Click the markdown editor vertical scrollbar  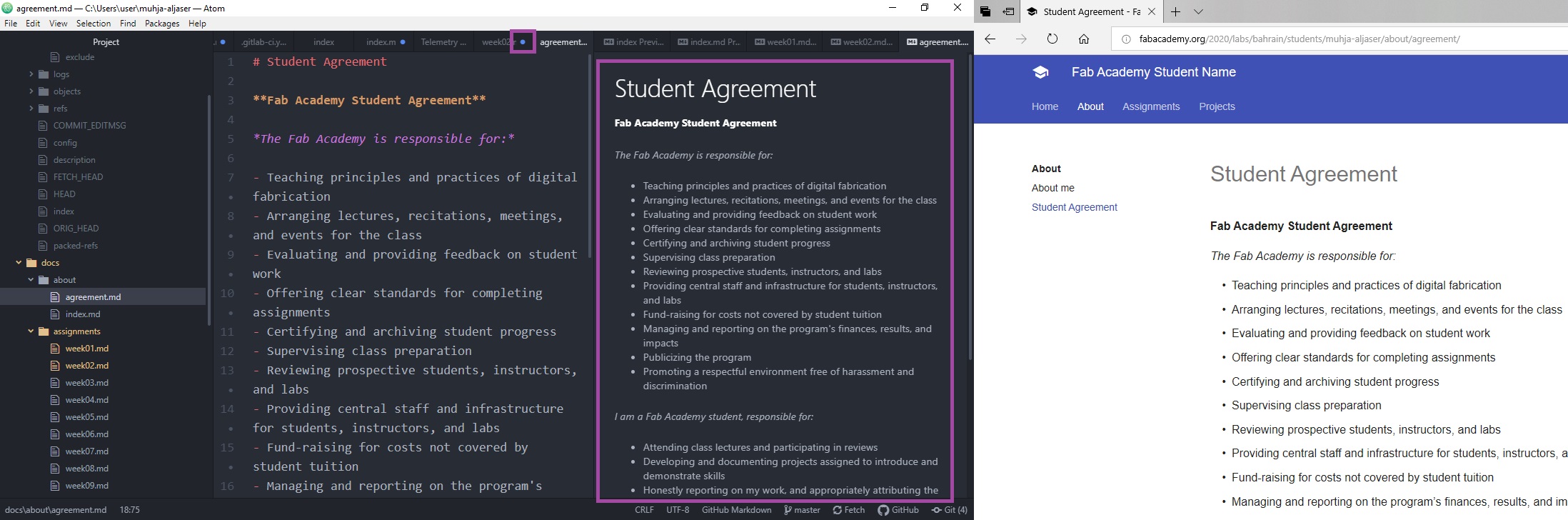coord(590,156)
